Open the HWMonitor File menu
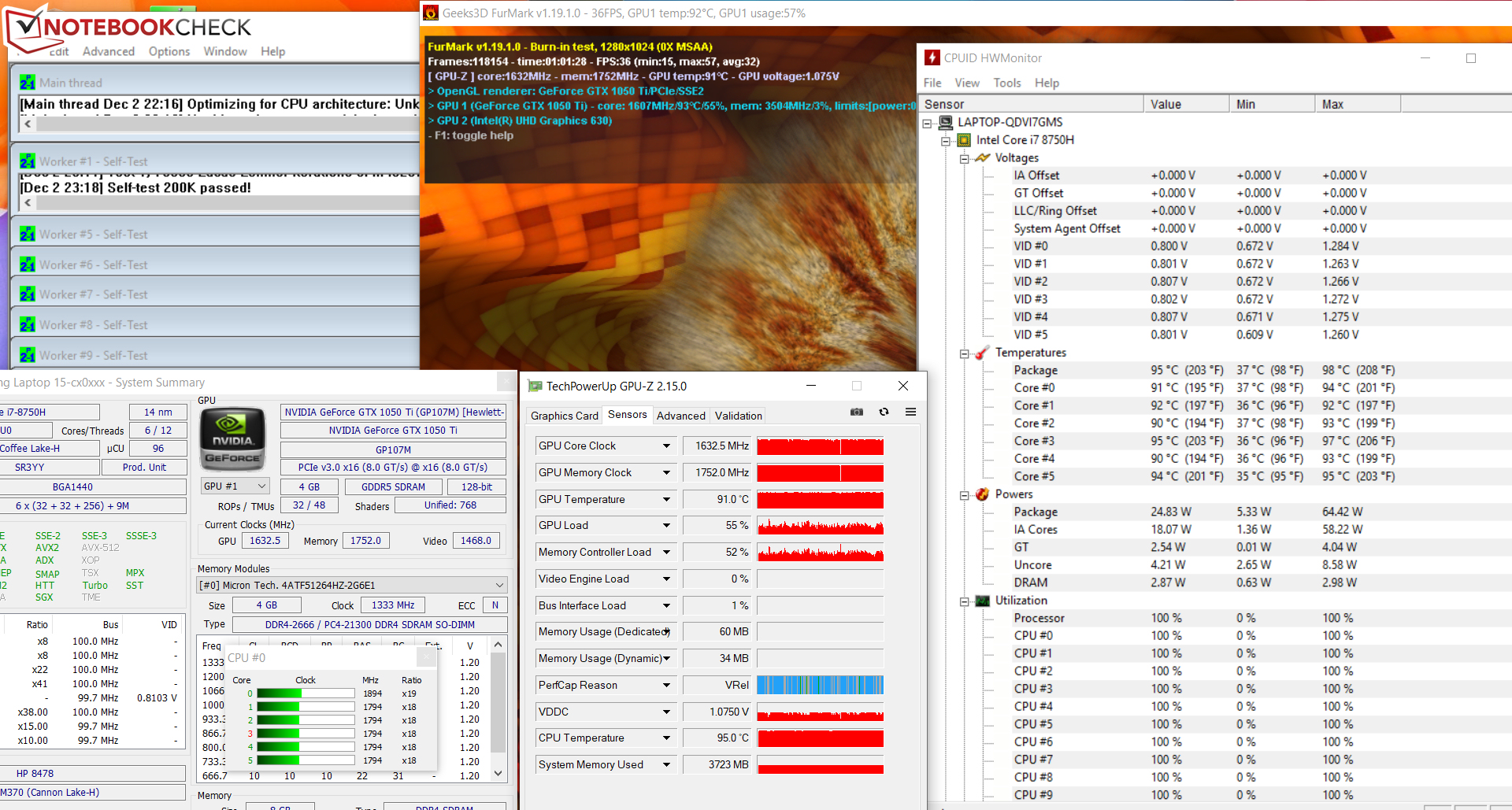The image size is (1512, 810). point(932,83)
